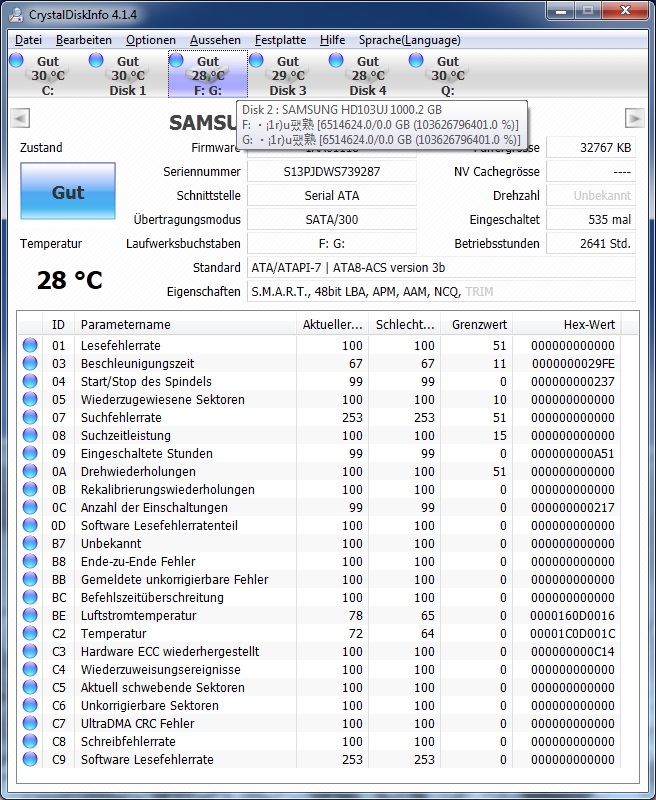This screenshot has width=656, height=800.
Task: Open the Sprache(Language) menu
Action: [410, 40]
